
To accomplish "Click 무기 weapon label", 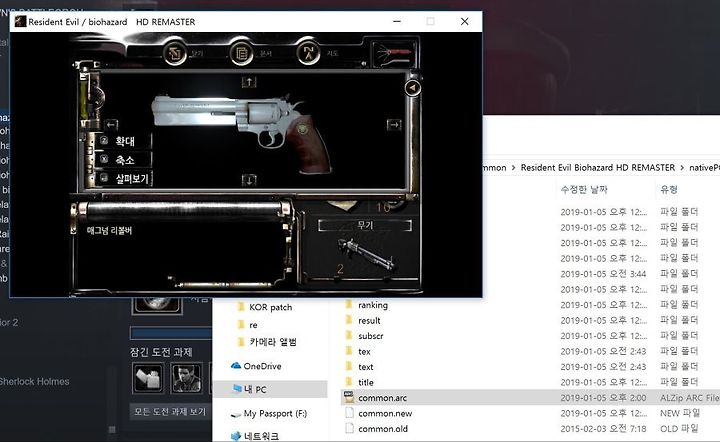I will click(365, 225).
